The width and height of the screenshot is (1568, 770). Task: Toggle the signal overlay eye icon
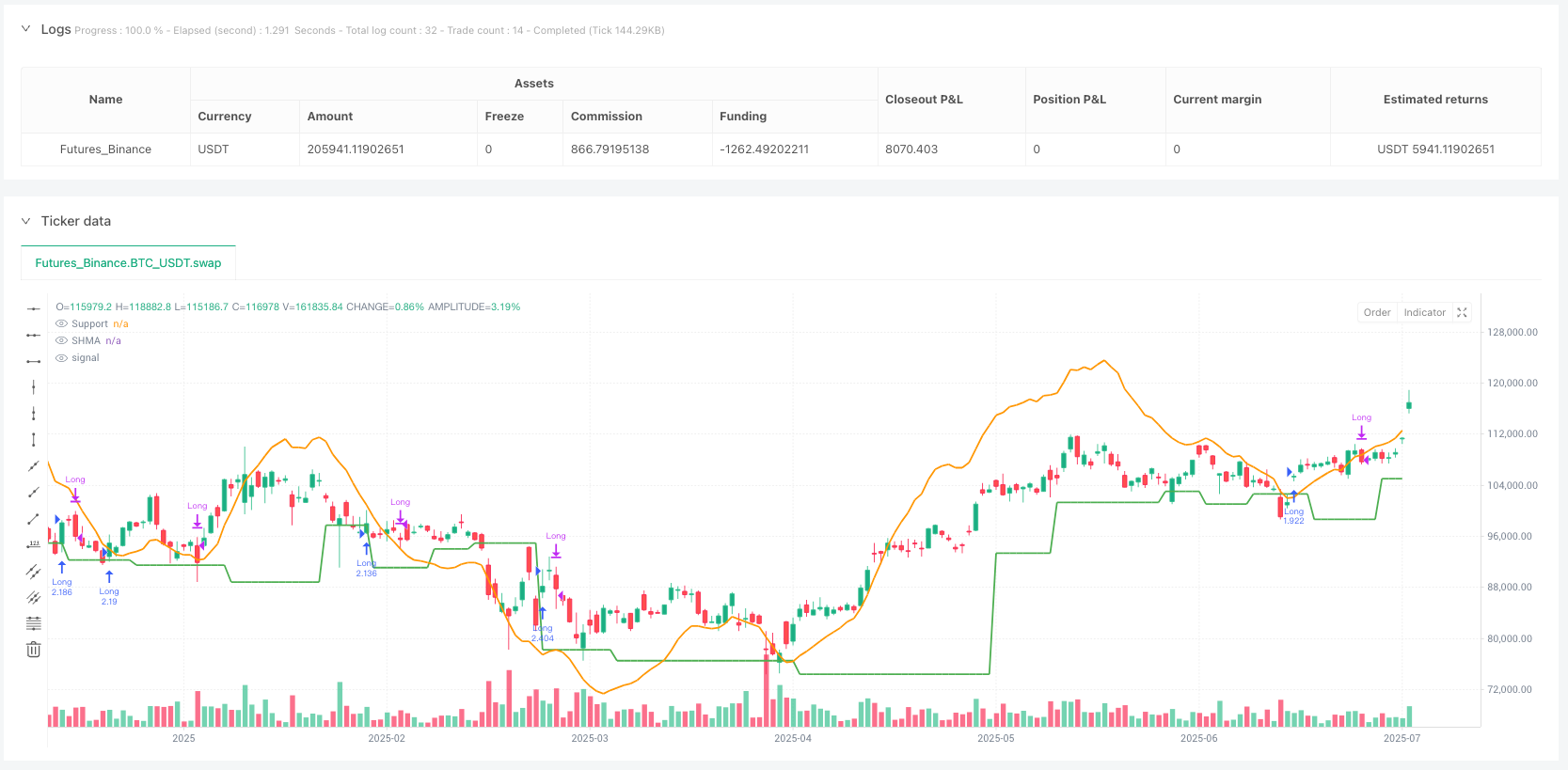point(61,358)
